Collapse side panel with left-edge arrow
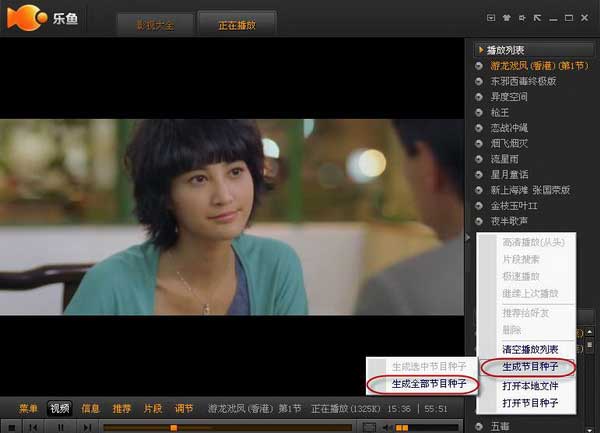Image resolution: width=600 pixels, height=433 pixels. click(468, 238)
